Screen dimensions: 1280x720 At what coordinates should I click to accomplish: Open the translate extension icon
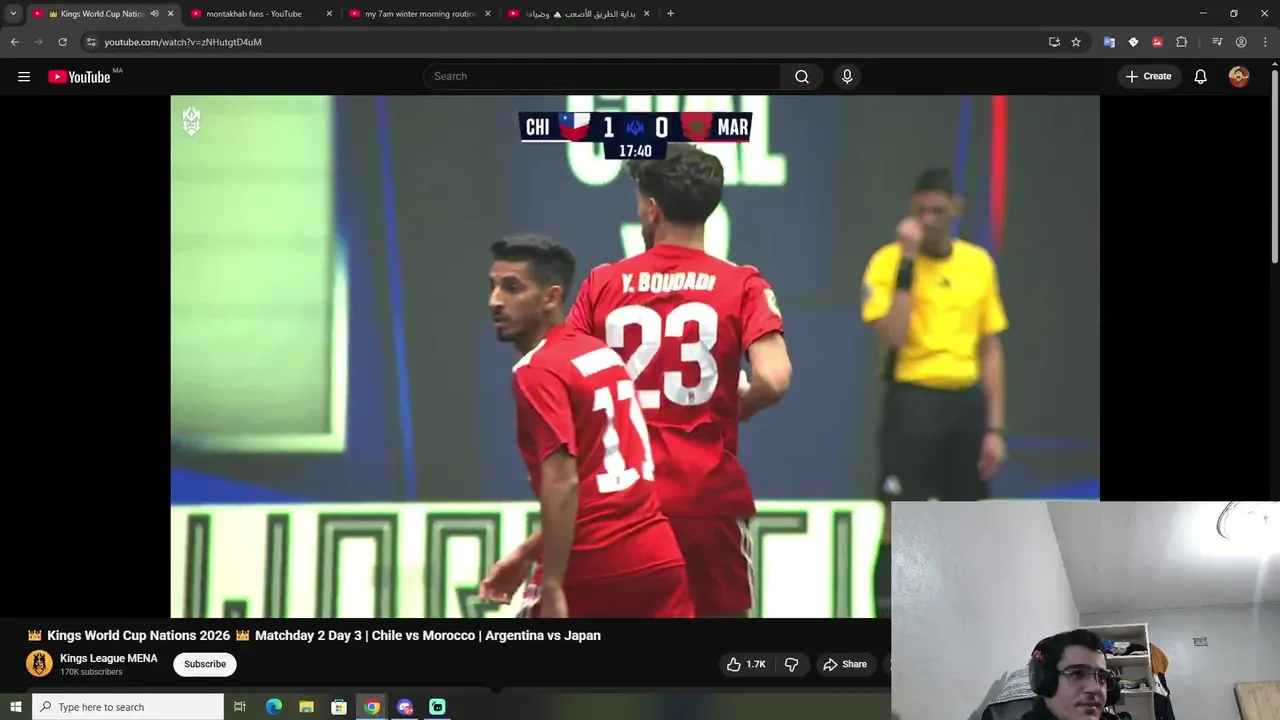pos(1109,42)
